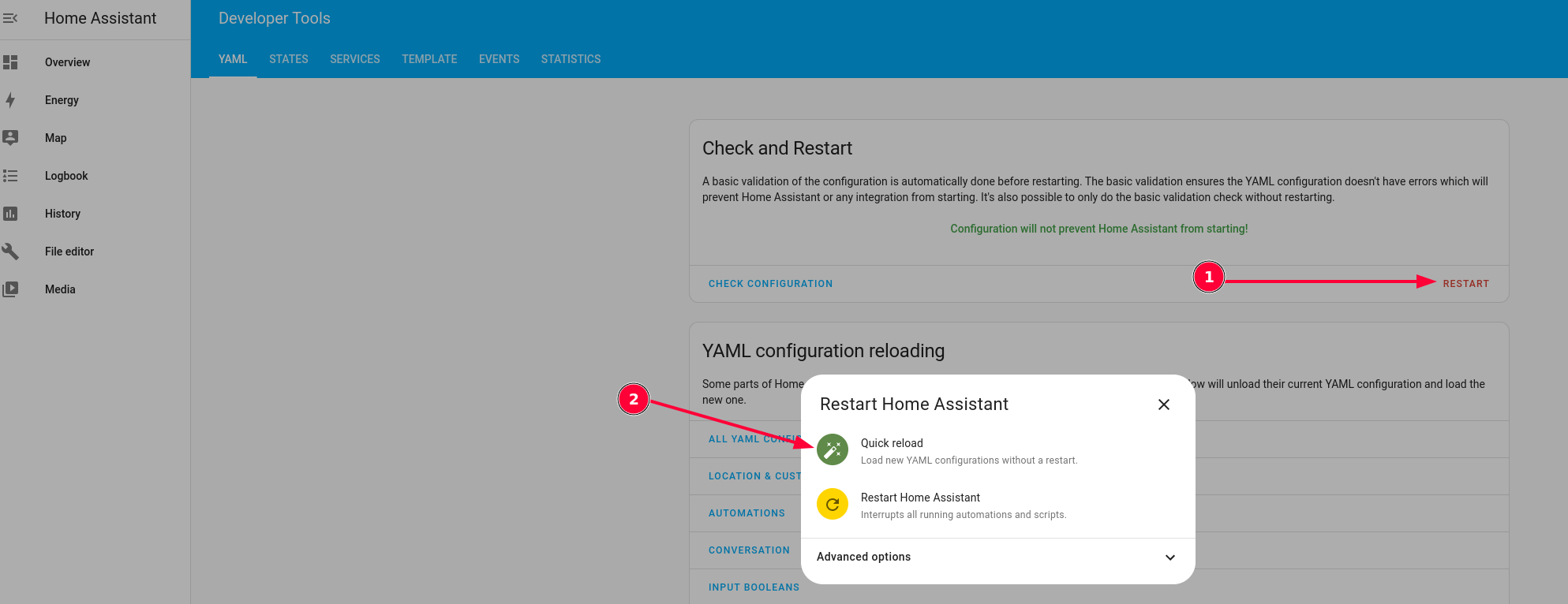1568x604 pixels.
Task: Click the red RESTART button
Action: click(x=1466, y=284)
